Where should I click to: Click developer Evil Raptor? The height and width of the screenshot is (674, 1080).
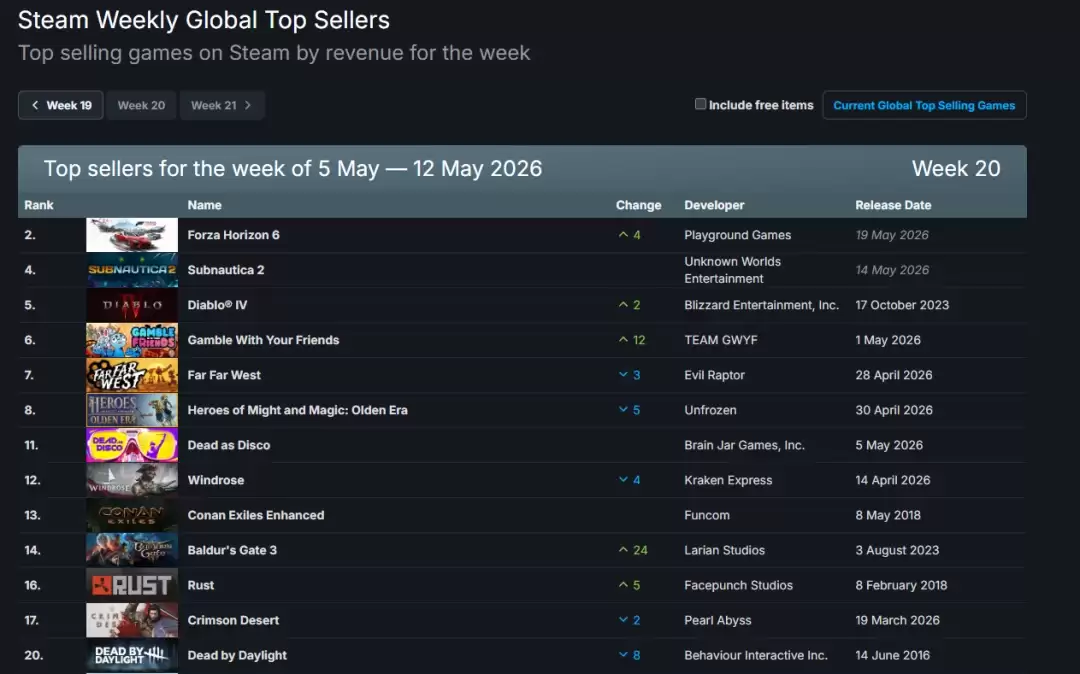[714, 375]
